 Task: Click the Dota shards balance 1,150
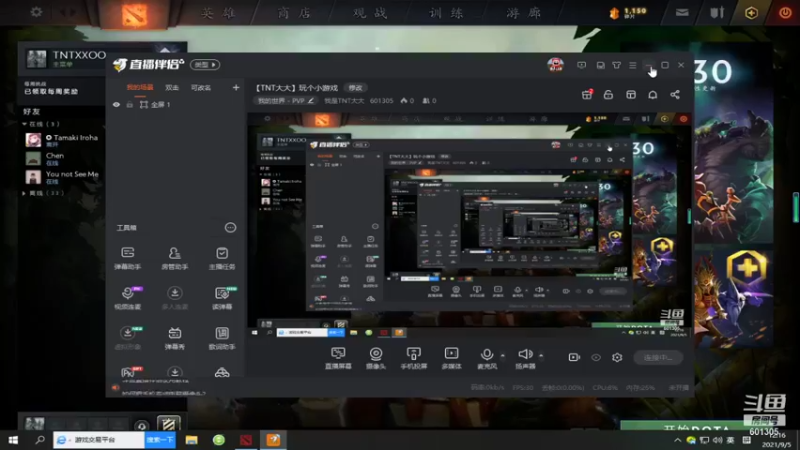tap(629, 12)
